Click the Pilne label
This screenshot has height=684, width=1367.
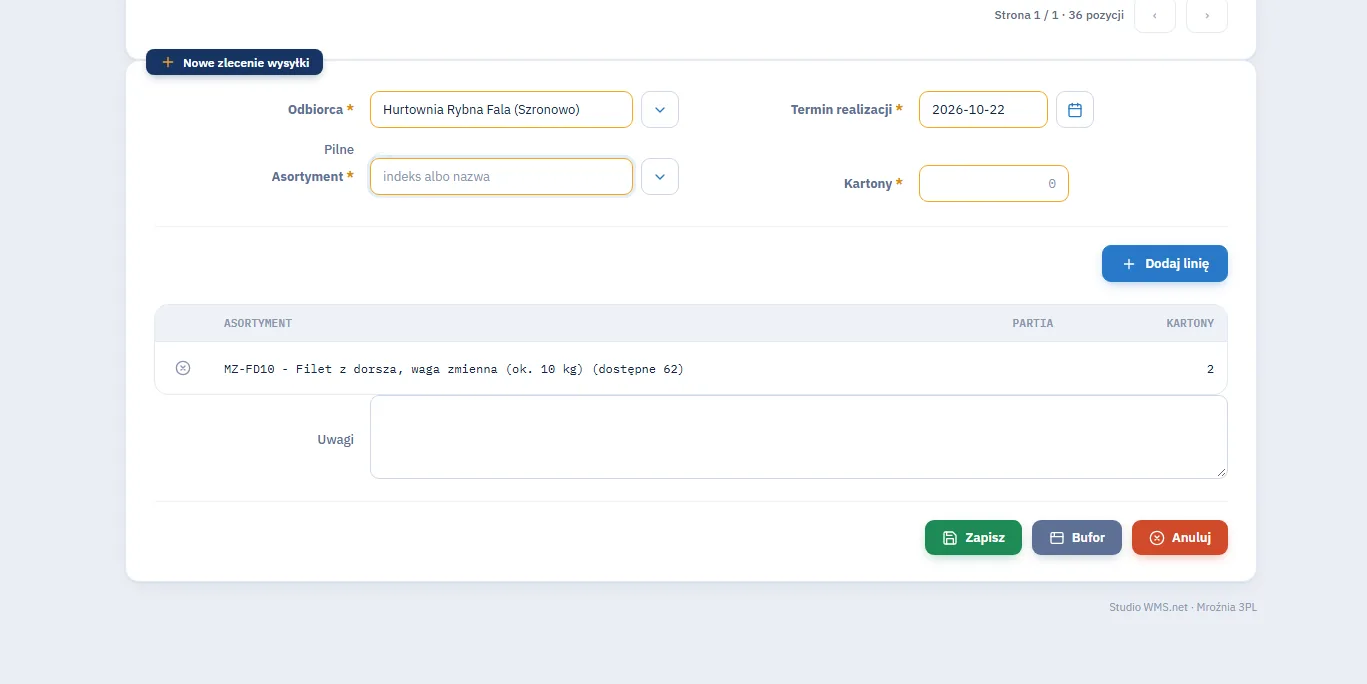(x=339, y=149)
